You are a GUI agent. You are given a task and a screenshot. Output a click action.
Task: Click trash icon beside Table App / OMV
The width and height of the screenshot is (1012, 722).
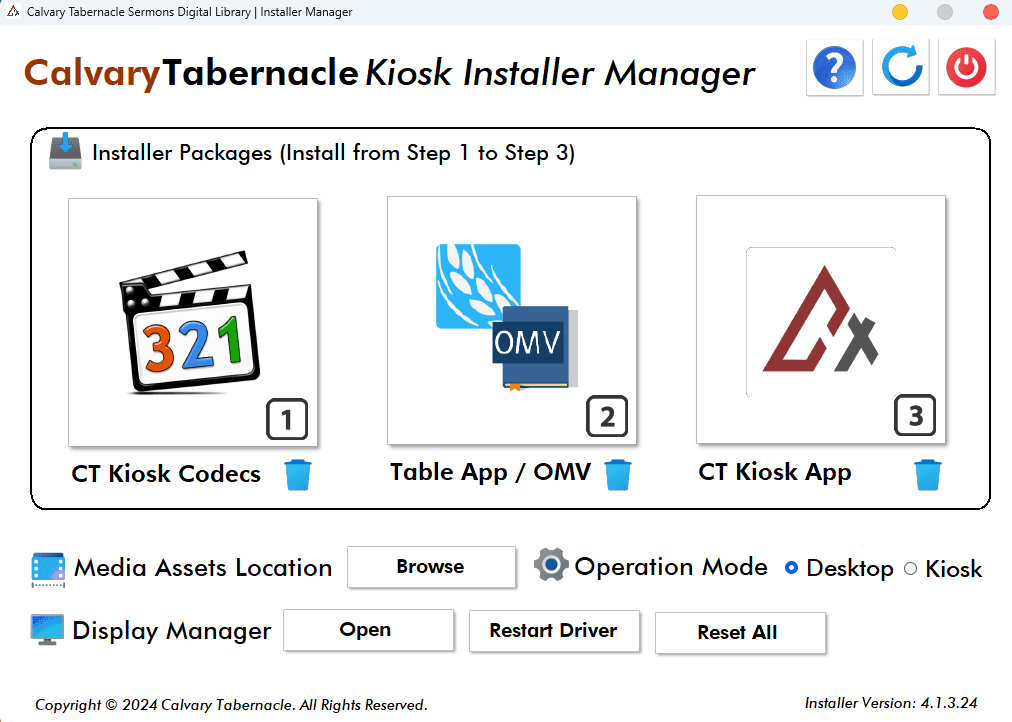click(618, 474)
